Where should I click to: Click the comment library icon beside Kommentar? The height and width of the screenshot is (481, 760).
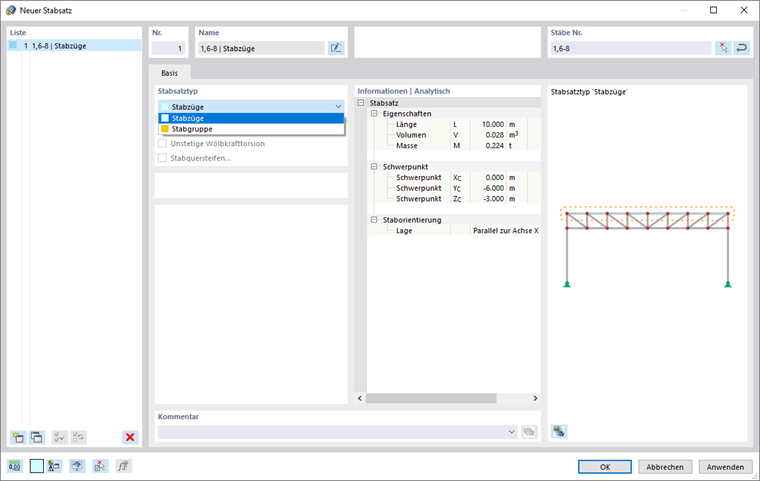529,432
